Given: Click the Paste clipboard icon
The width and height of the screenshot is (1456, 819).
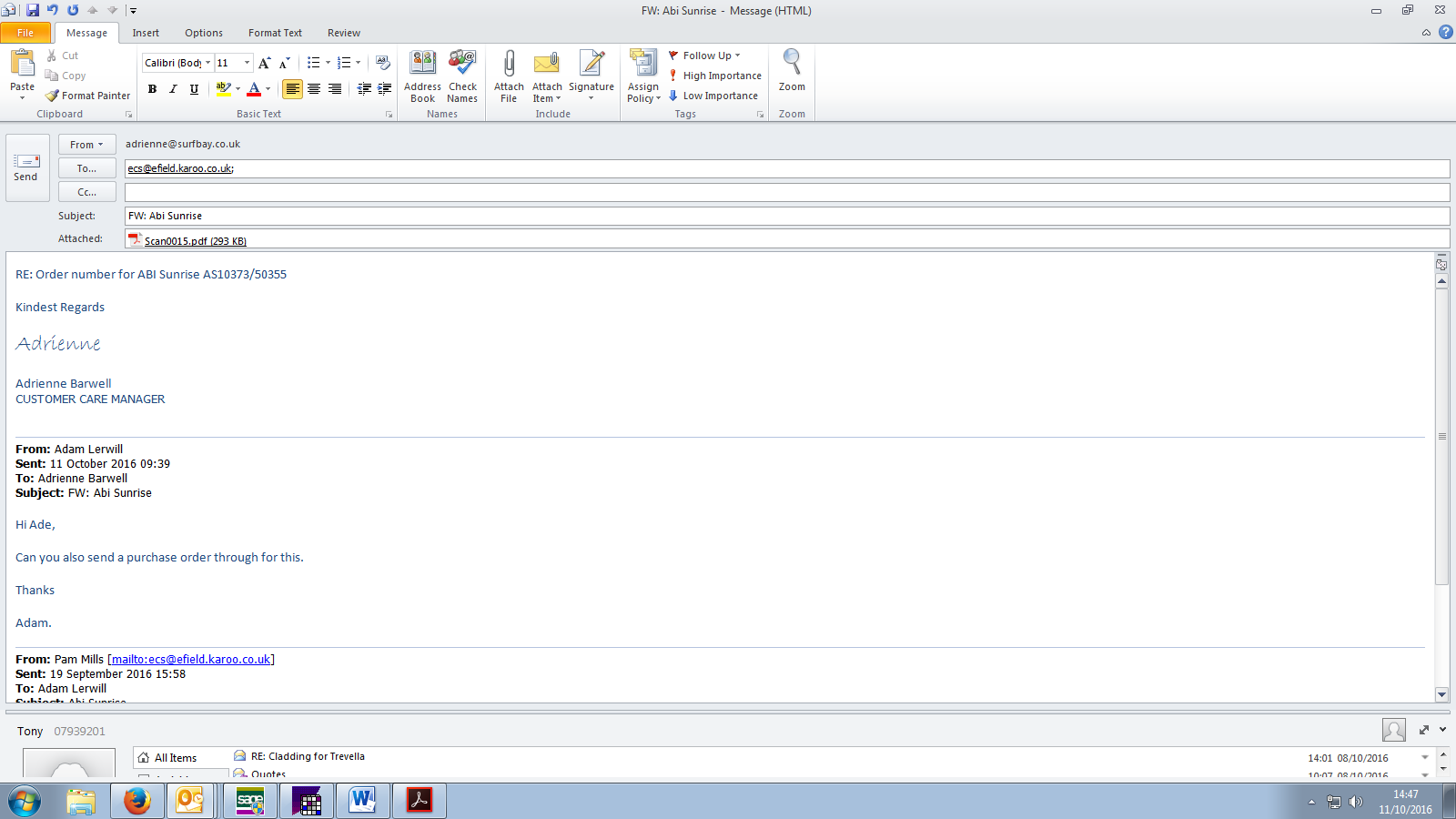Looking at the screenshot, I should (22, 65).
